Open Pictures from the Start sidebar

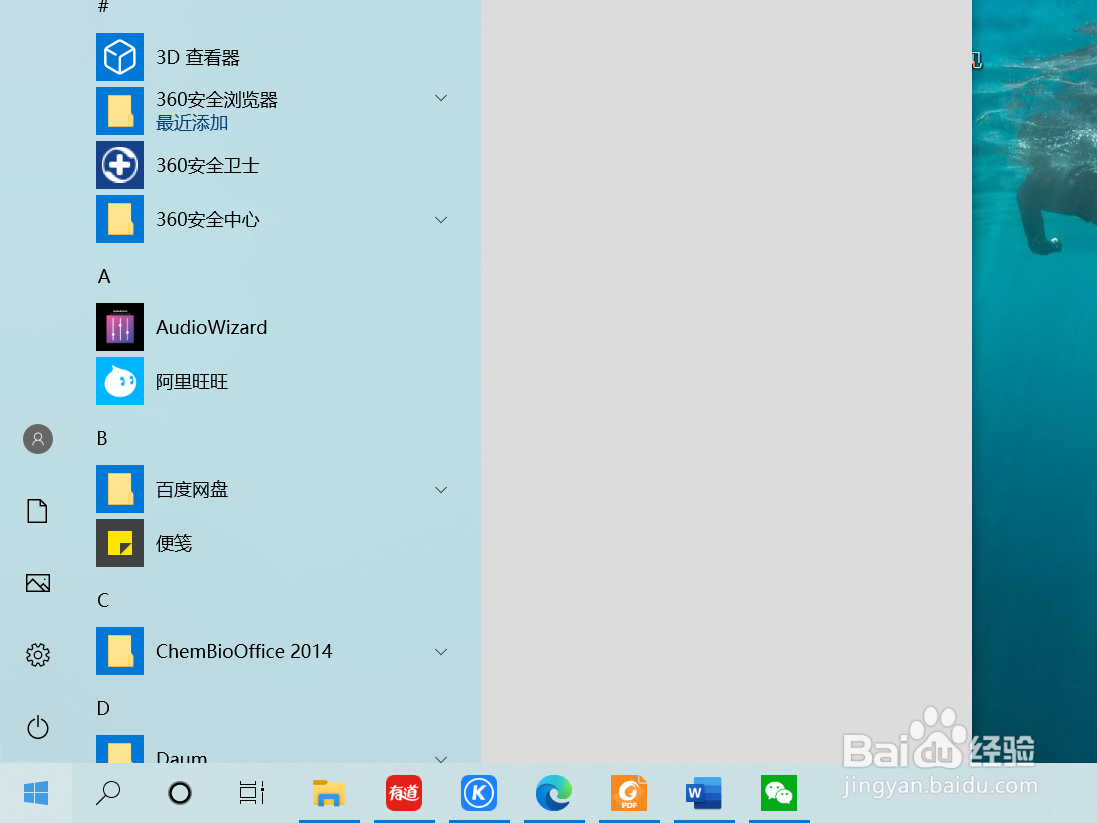38,583
